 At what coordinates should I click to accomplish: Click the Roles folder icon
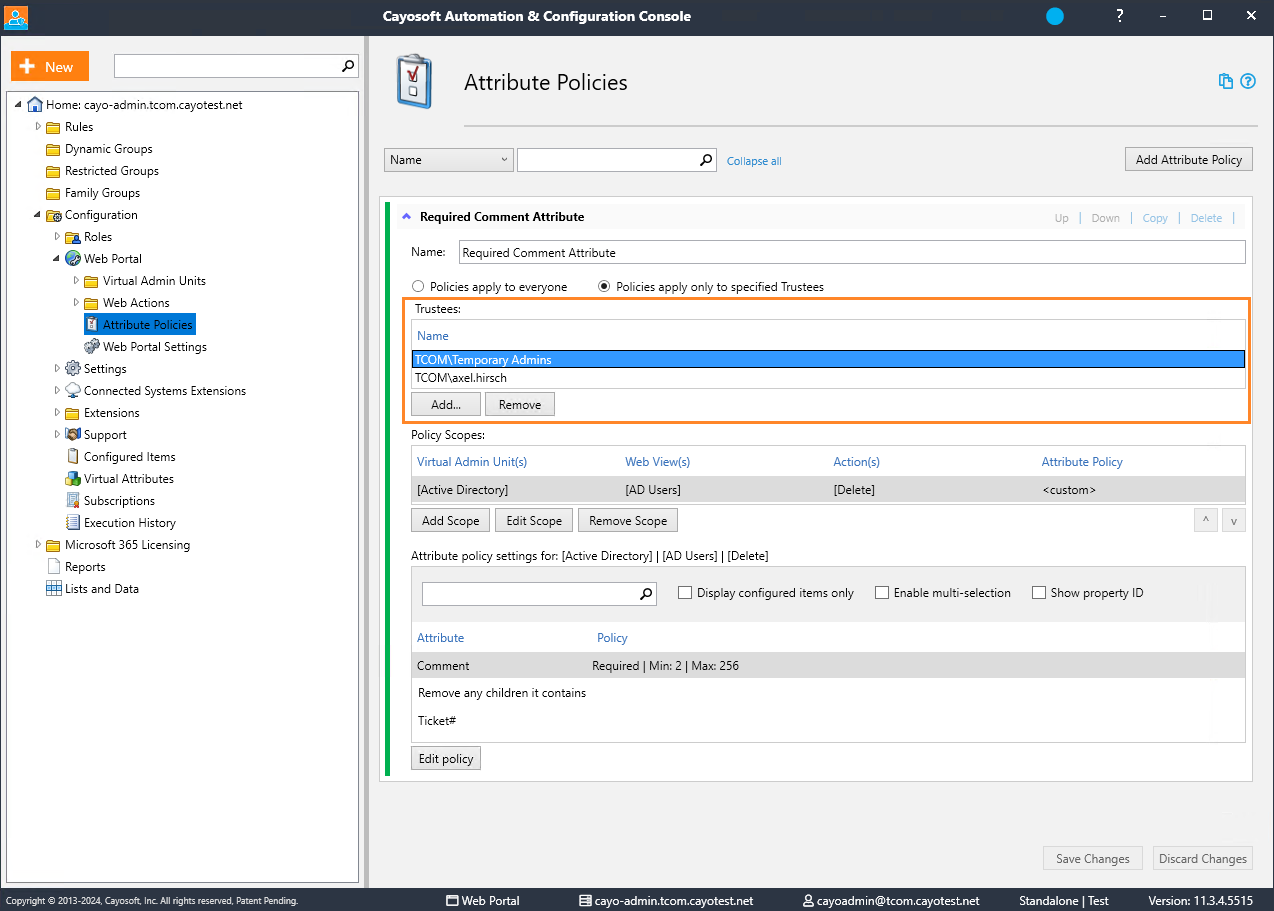(x=72, y=237)
